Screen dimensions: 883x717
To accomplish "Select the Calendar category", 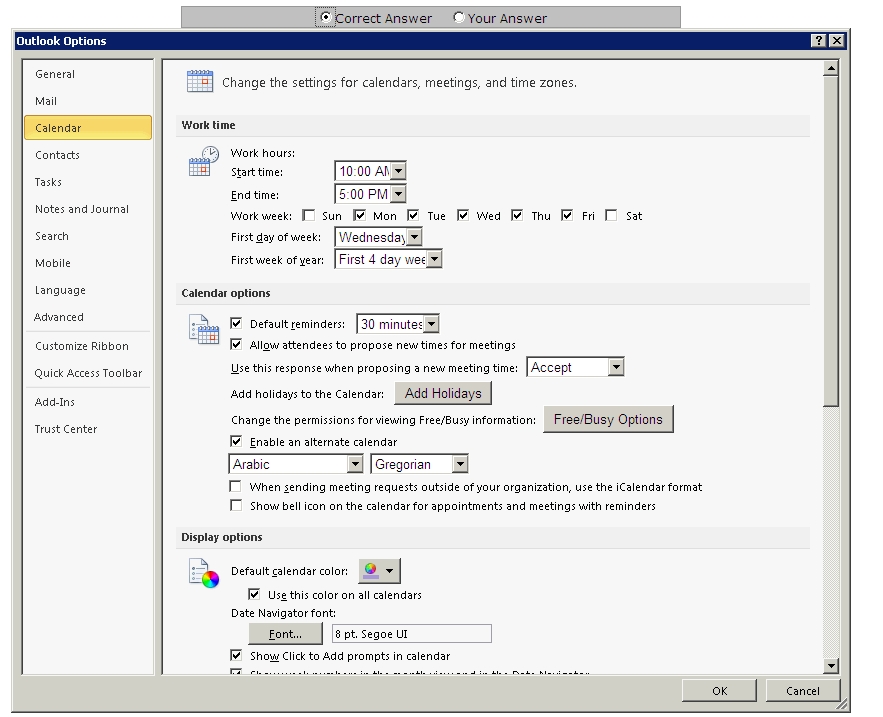I will tap(88, 128).
